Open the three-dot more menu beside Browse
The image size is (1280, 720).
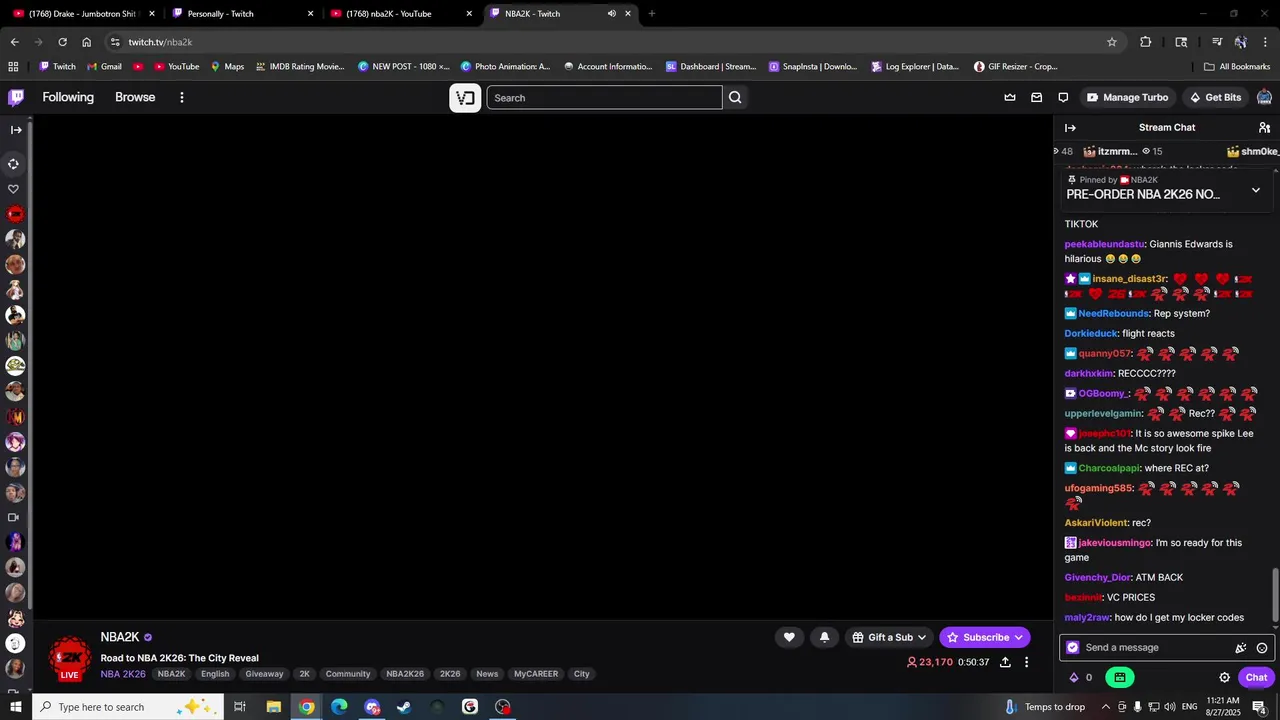[182, 97]
